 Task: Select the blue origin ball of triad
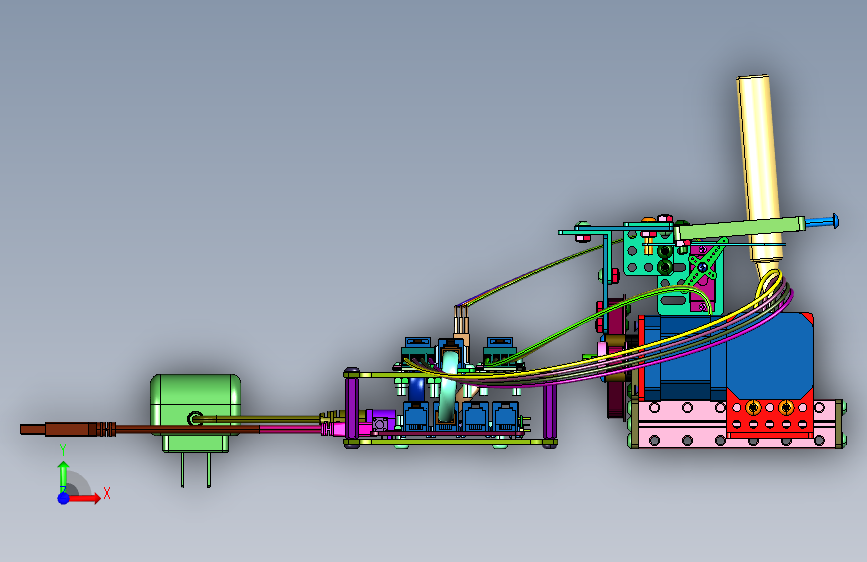[64, 498]
